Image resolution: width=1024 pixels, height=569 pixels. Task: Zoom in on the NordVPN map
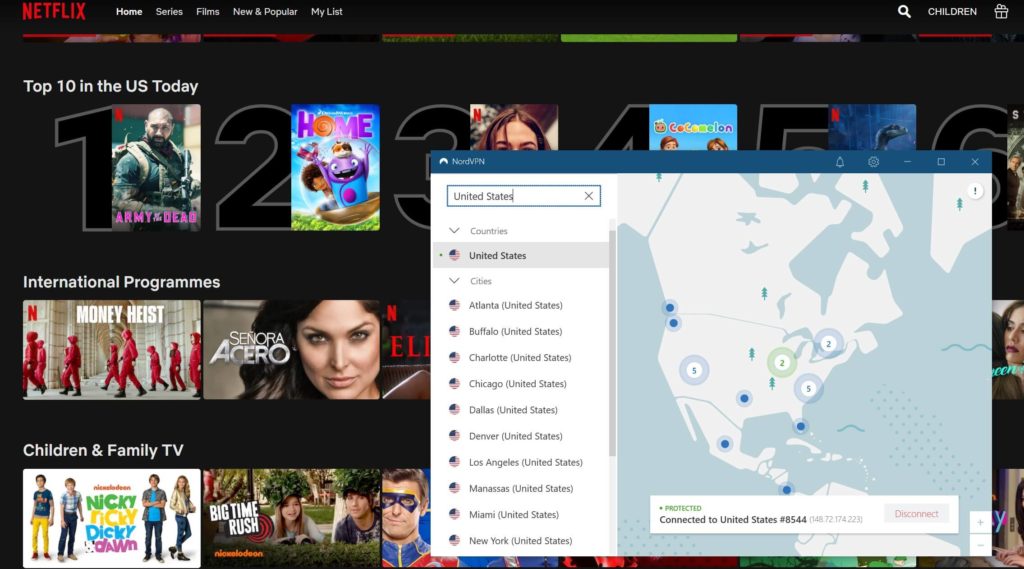(x=980, y=522)
